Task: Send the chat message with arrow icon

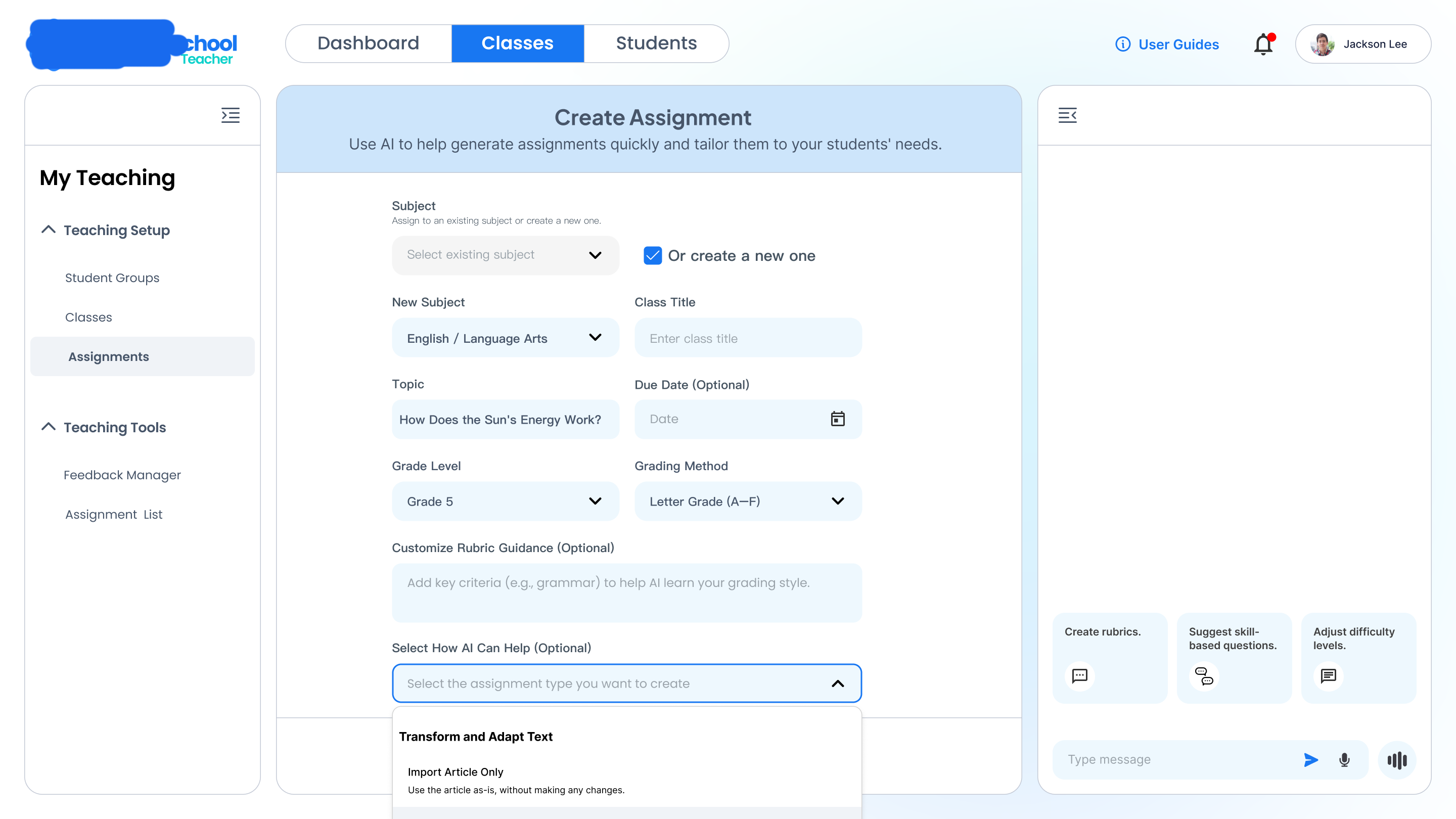Action: 1311,760
